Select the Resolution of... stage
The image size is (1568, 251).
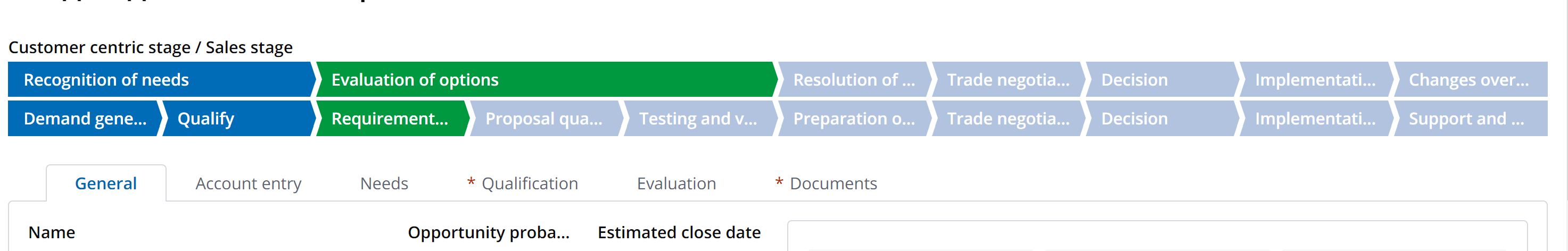[x=853, y=80]
